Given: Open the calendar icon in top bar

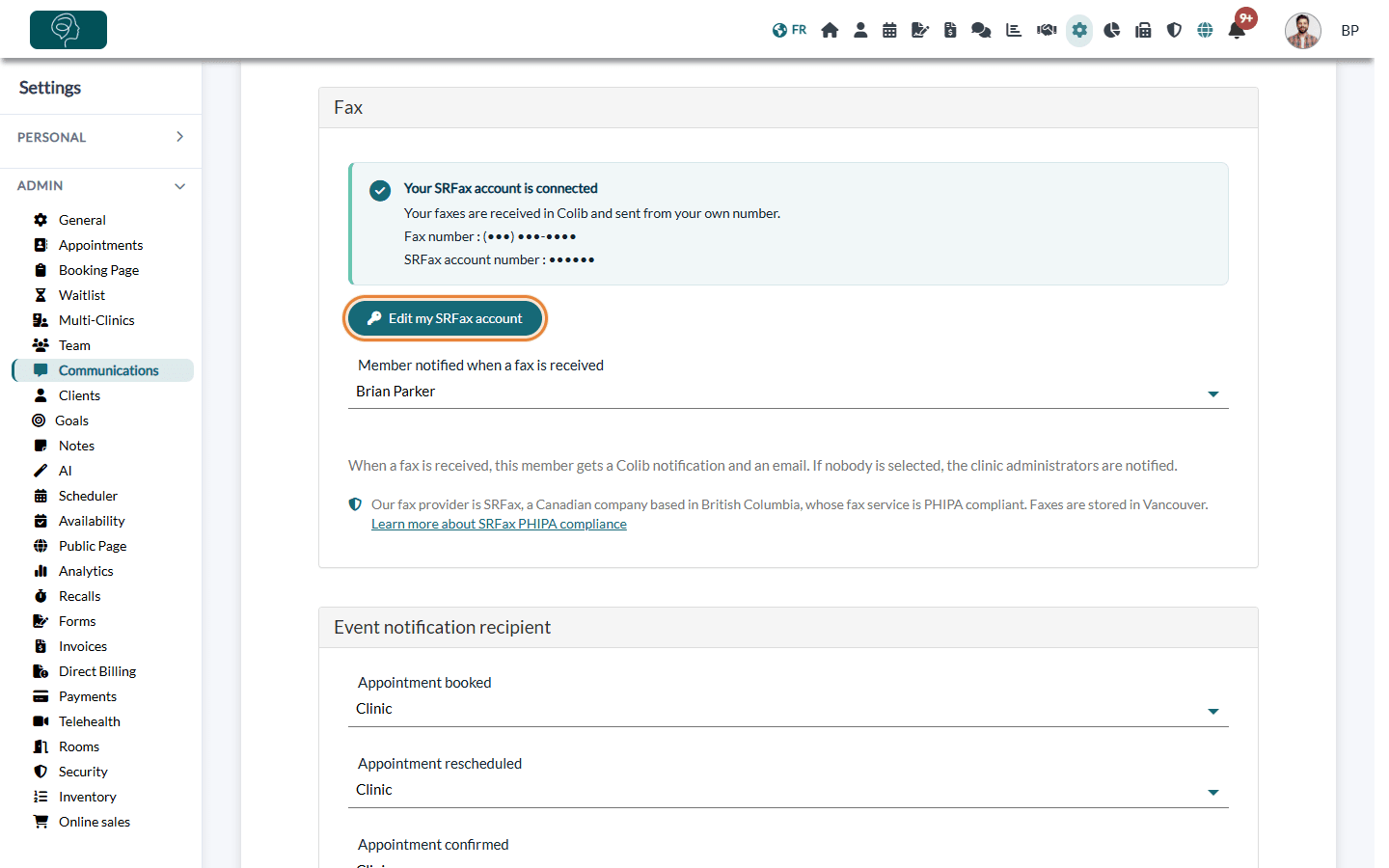Looking at the screenshot, I should coord(889,30).
